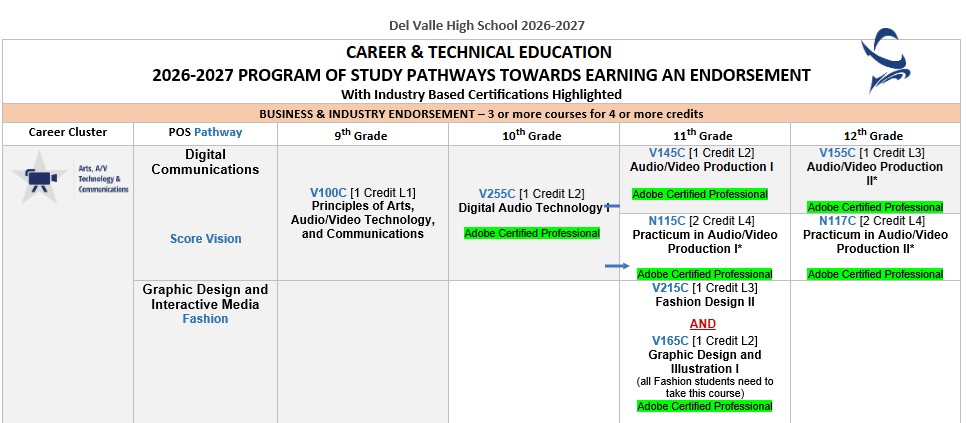Open the V255C course code link
966x423 pixels.
pyautogui.click(x=497, y=194)
